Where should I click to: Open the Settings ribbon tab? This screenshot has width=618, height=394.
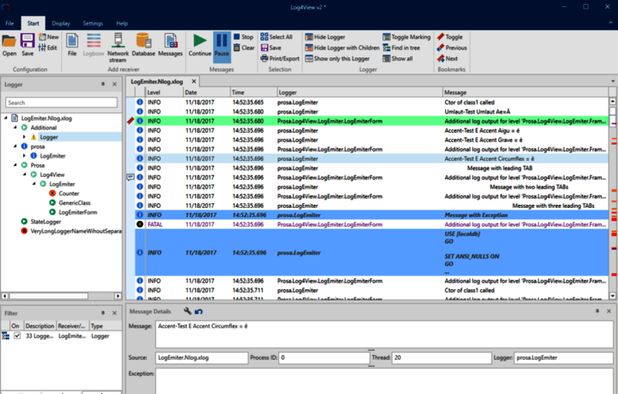point(93,23)
